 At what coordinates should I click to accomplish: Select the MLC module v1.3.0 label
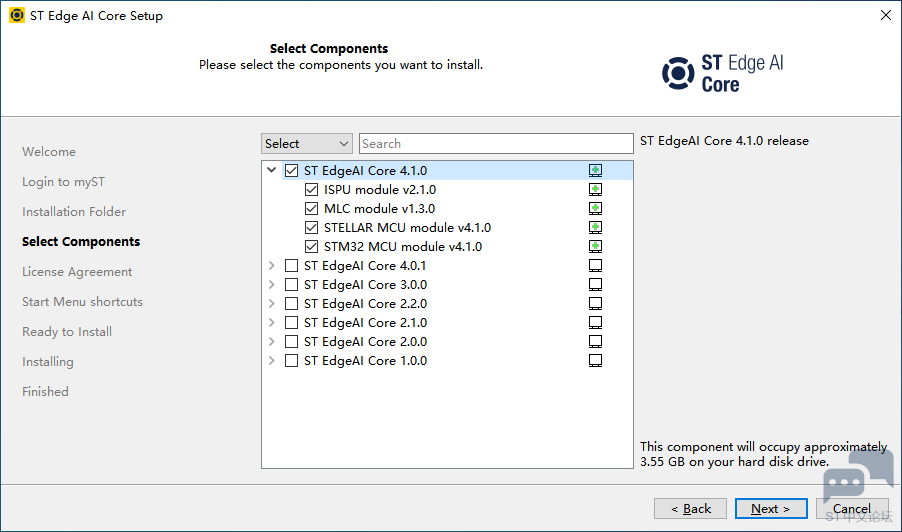pos(379,209)
